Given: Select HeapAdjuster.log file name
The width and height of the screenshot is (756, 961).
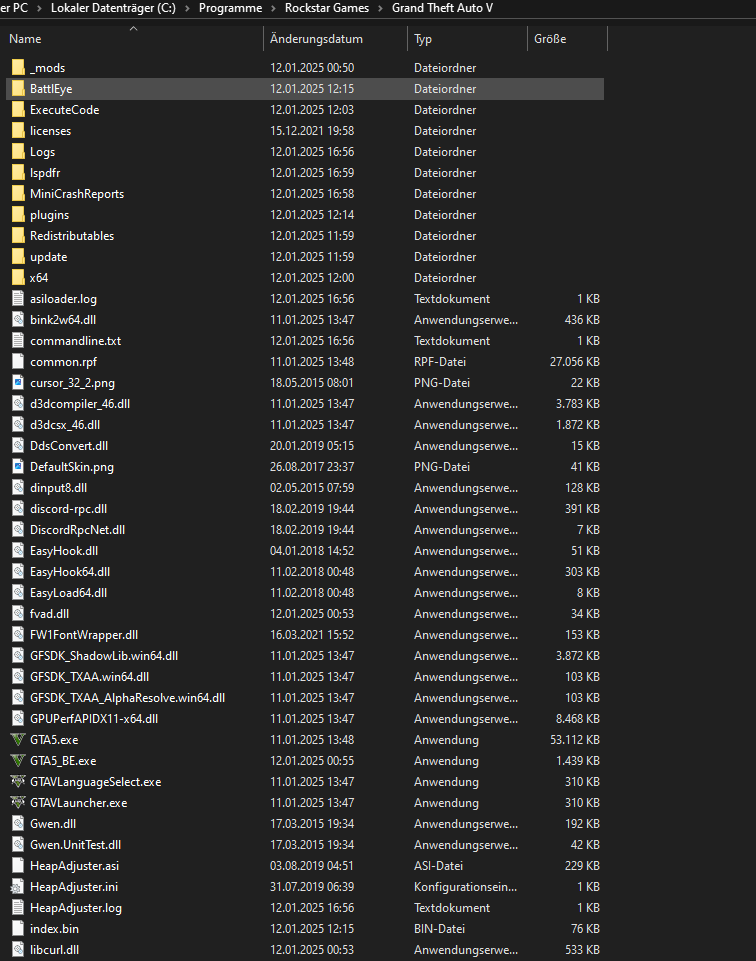Looking at the screenshot, I should click(76, 908).
